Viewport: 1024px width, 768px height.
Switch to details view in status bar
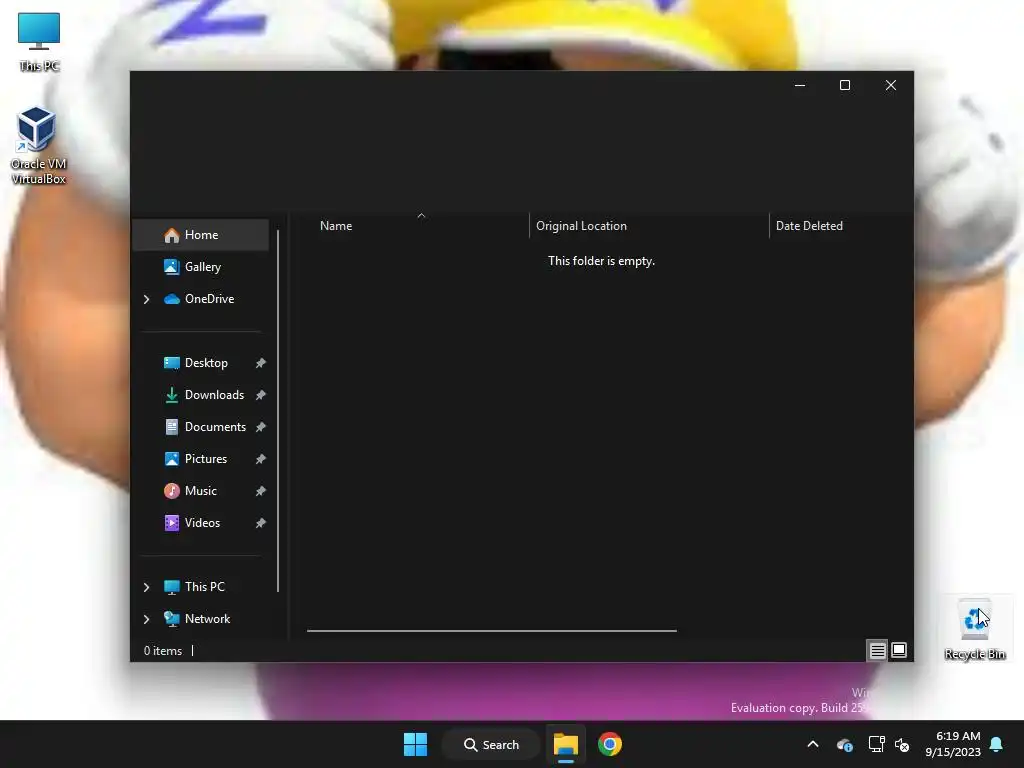point(877,650)
